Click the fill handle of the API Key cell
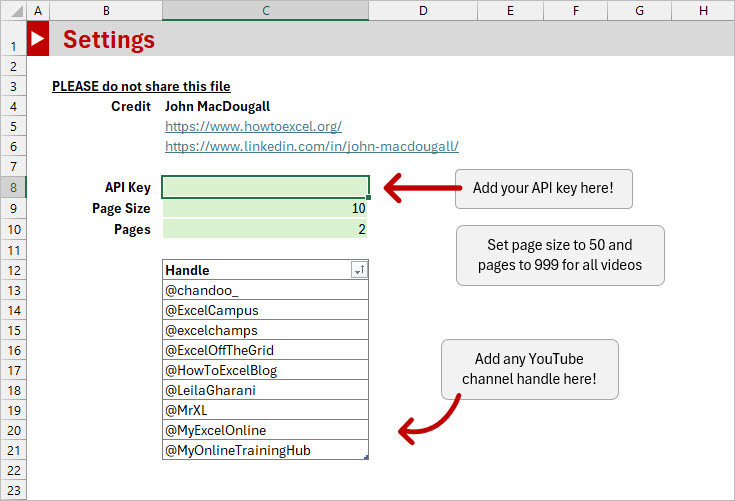735x501 pixels. (x=368, y=198)
